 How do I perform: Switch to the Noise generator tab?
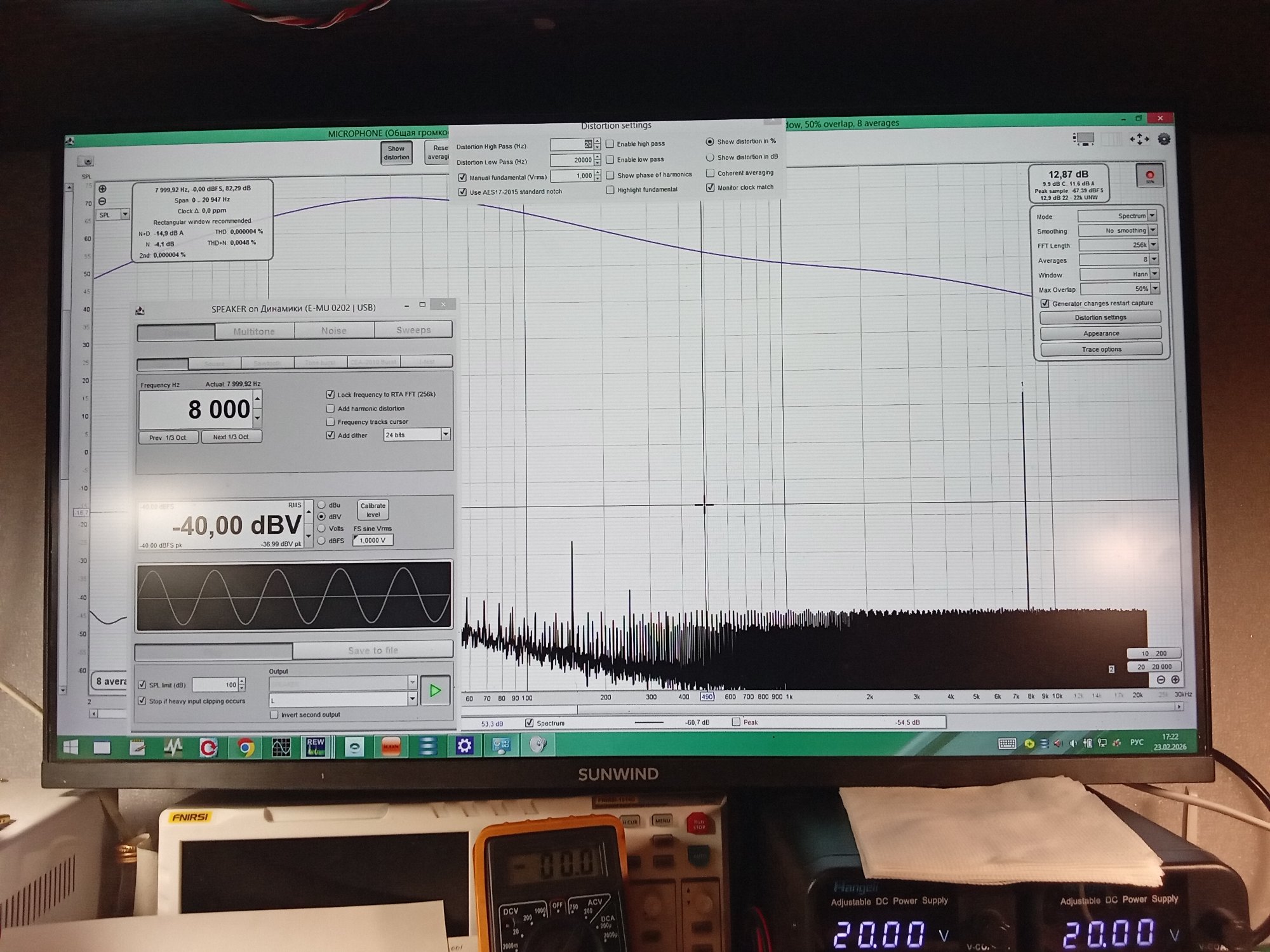point(334,331)
